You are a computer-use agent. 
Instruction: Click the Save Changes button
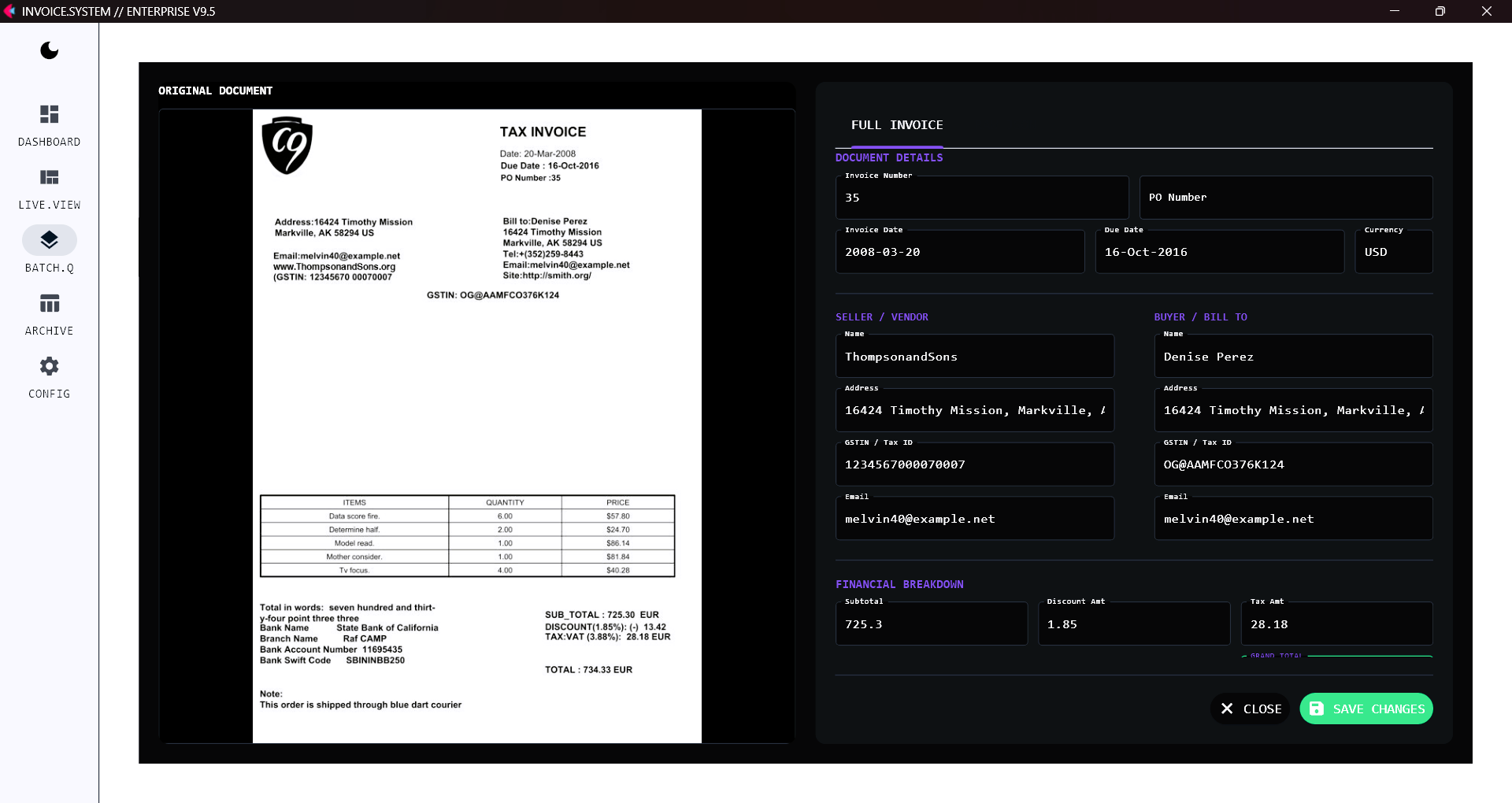(x=1366, y=709)
